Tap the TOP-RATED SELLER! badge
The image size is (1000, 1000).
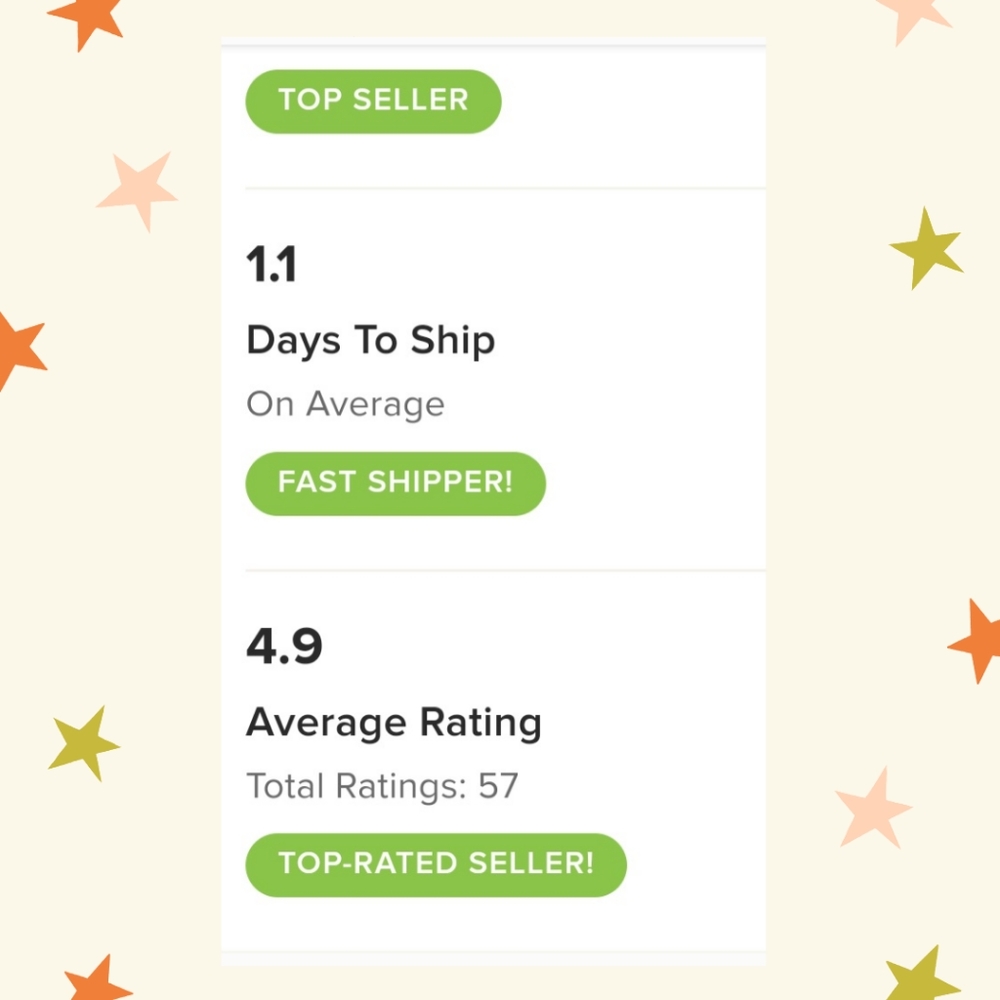(436, 865)
